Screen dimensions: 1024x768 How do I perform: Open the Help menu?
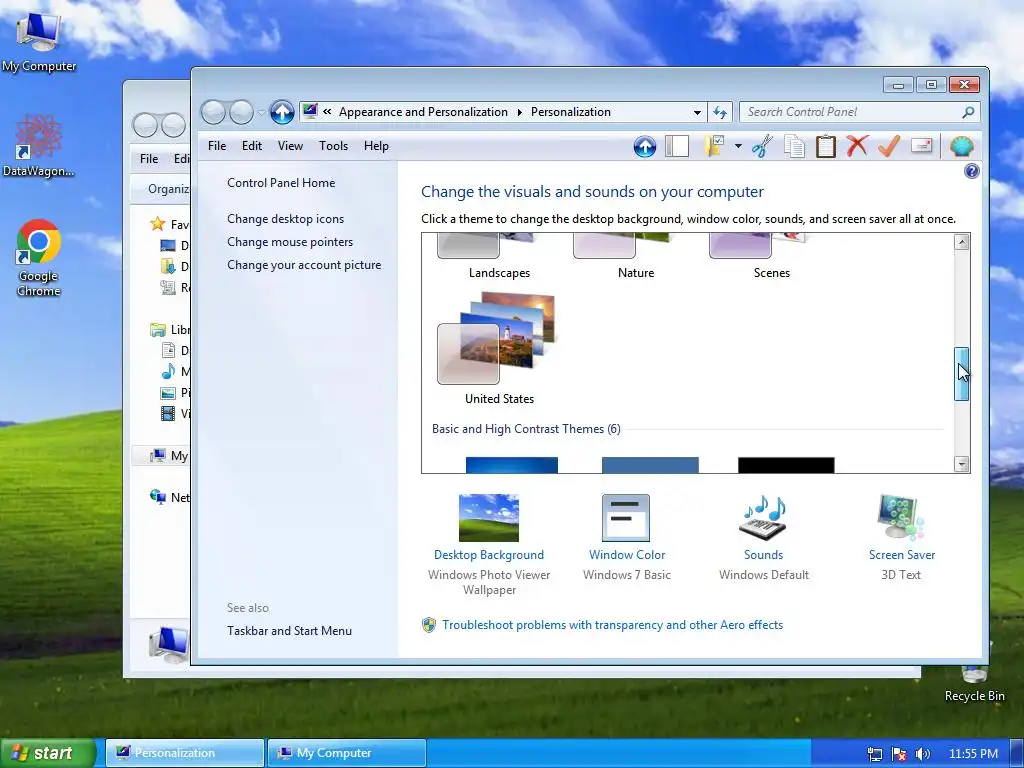pos(376,146)
